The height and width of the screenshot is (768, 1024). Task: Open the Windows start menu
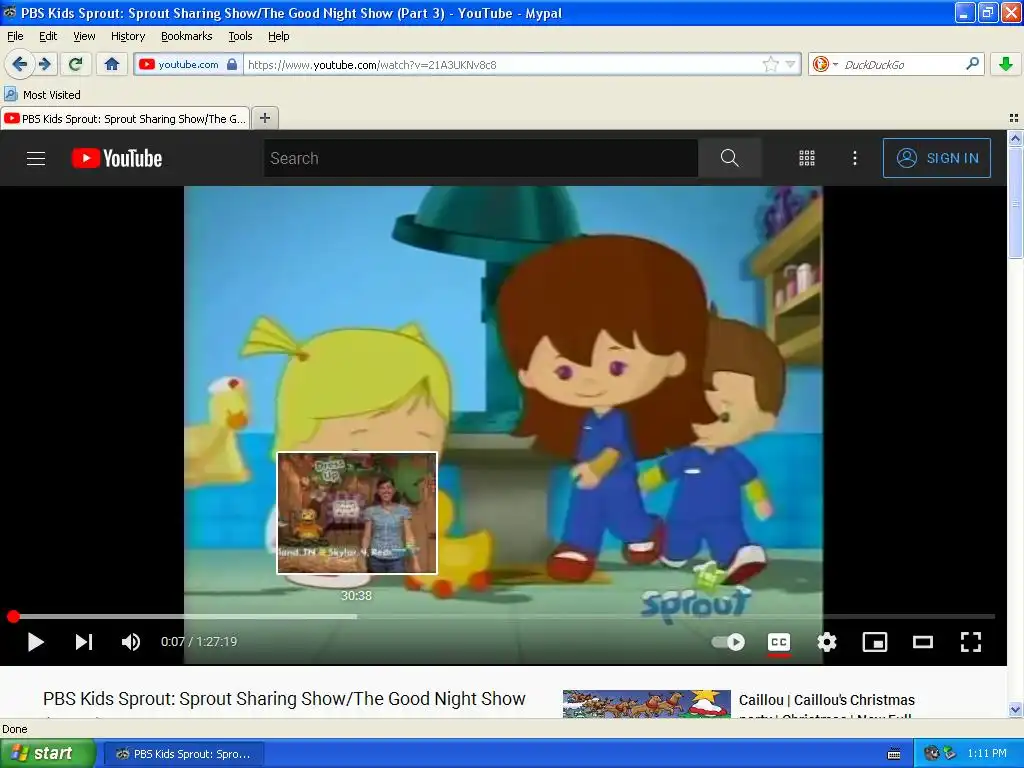coord(47,754)
